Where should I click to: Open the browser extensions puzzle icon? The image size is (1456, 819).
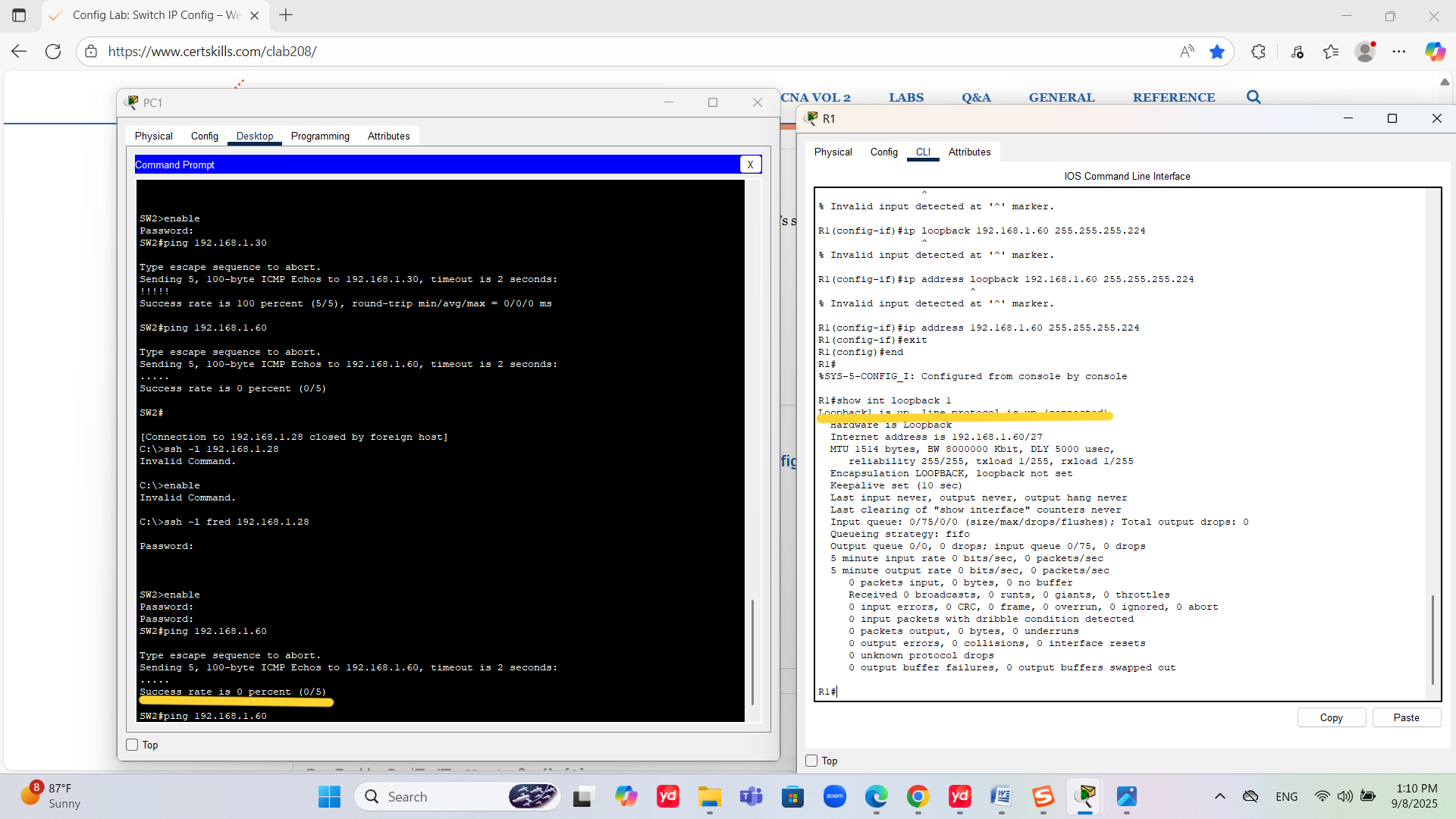(x=1258, y=52)
